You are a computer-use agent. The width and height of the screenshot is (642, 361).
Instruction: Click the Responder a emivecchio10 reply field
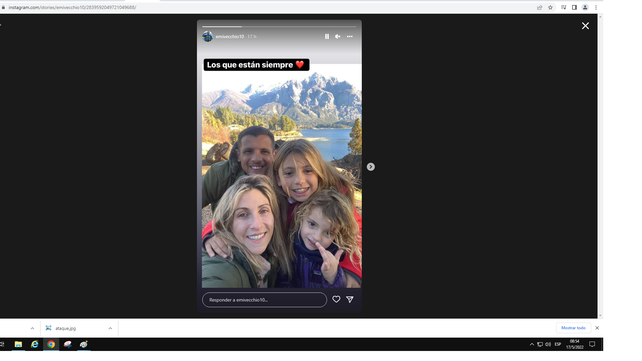pos(264,300)
